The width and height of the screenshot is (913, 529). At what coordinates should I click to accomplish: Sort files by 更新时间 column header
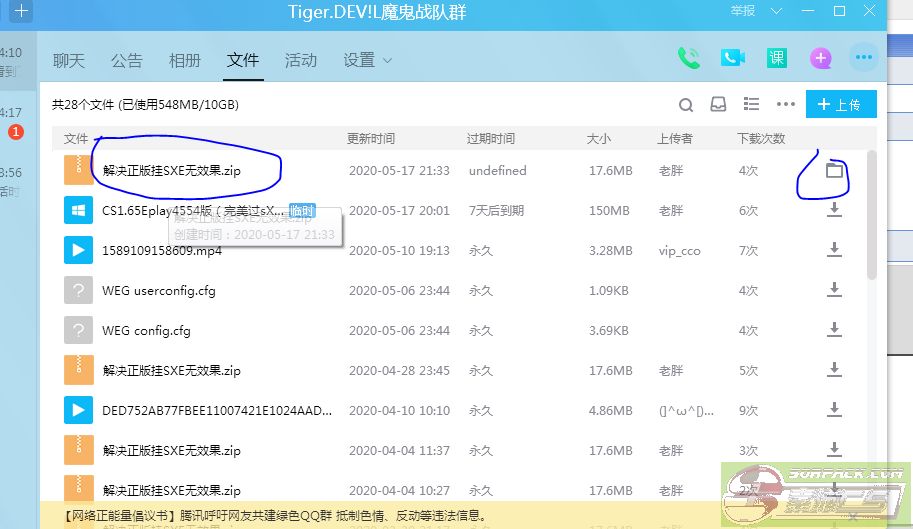[x=370, y=138]
